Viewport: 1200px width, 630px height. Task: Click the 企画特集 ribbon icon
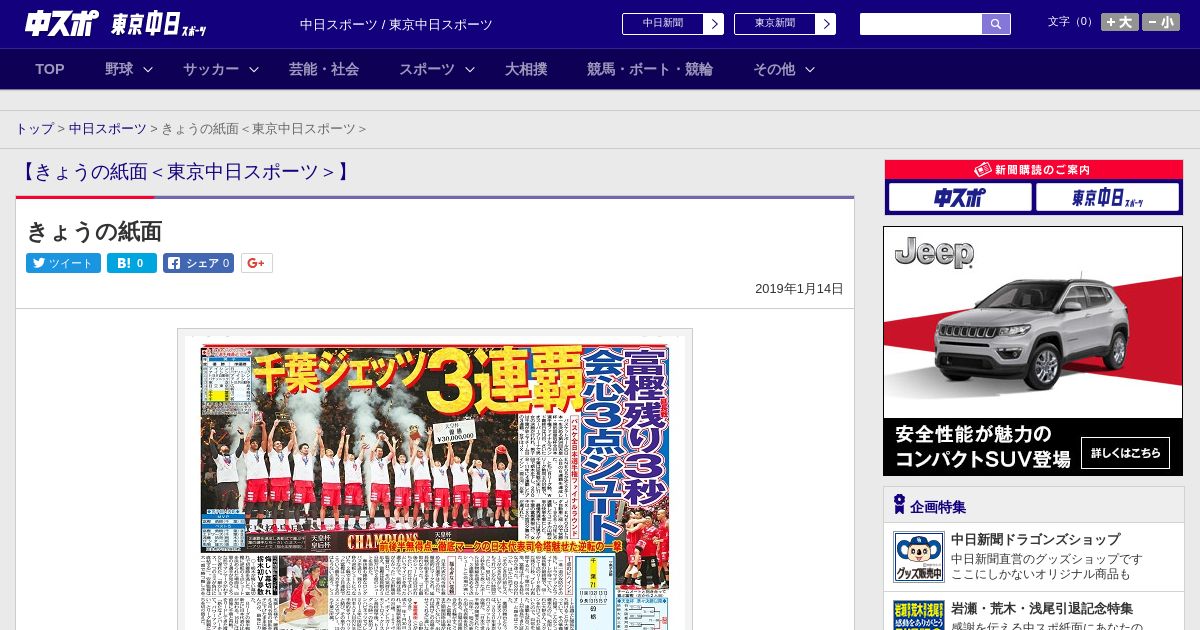pyautogui.click(x=899, y=504)
